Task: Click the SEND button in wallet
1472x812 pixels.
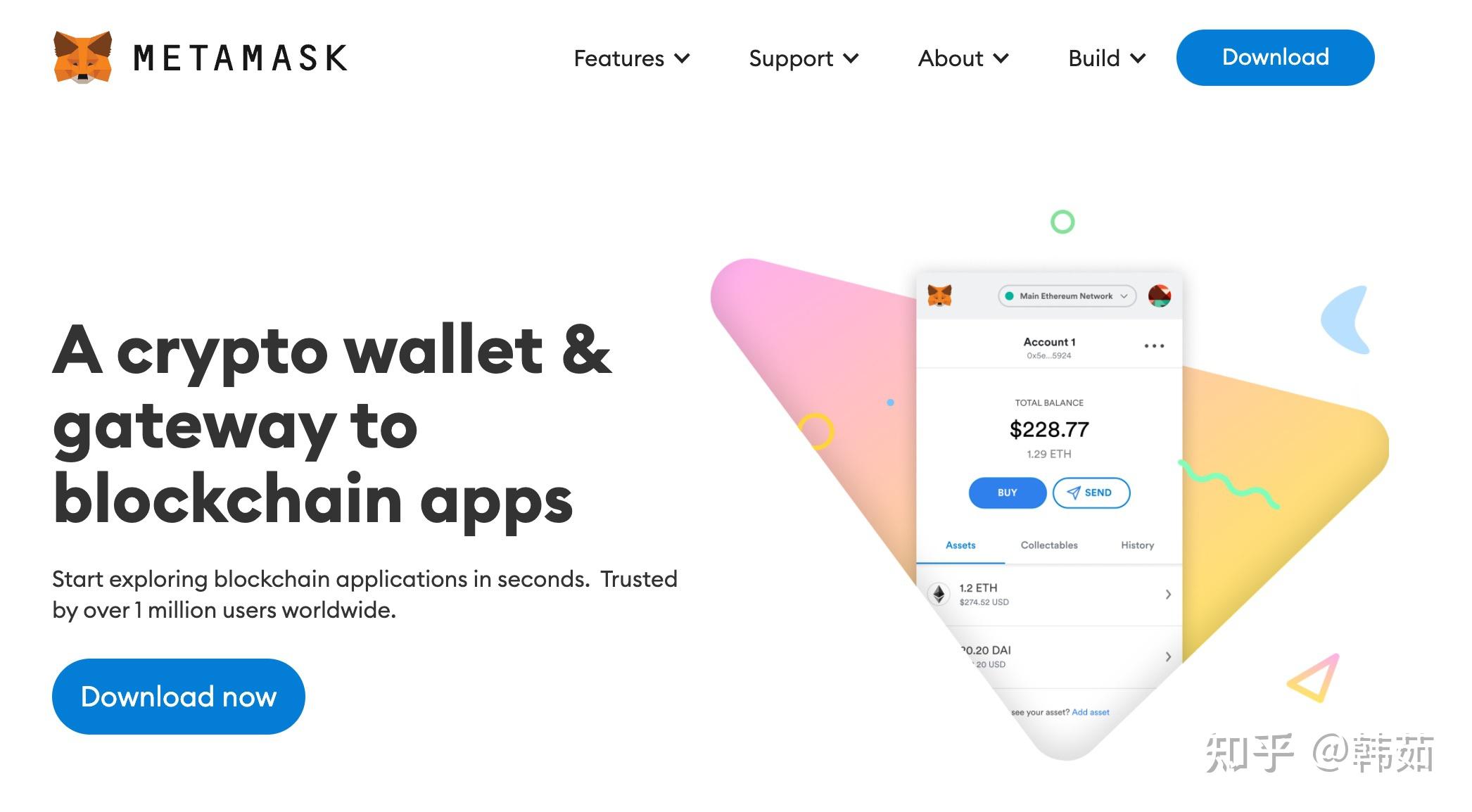Action: [x=1090, y=492]
